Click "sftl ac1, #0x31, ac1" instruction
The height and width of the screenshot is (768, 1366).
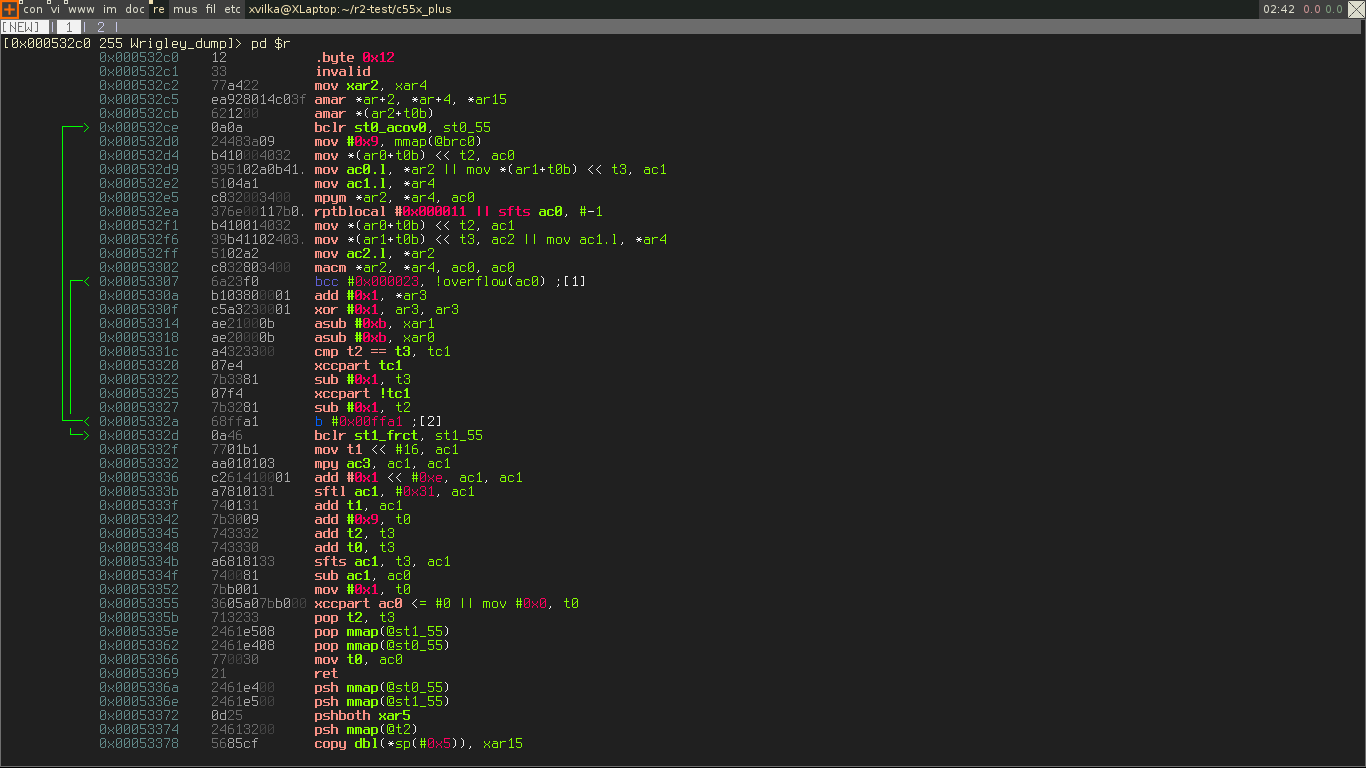click(x=395, y=491)
